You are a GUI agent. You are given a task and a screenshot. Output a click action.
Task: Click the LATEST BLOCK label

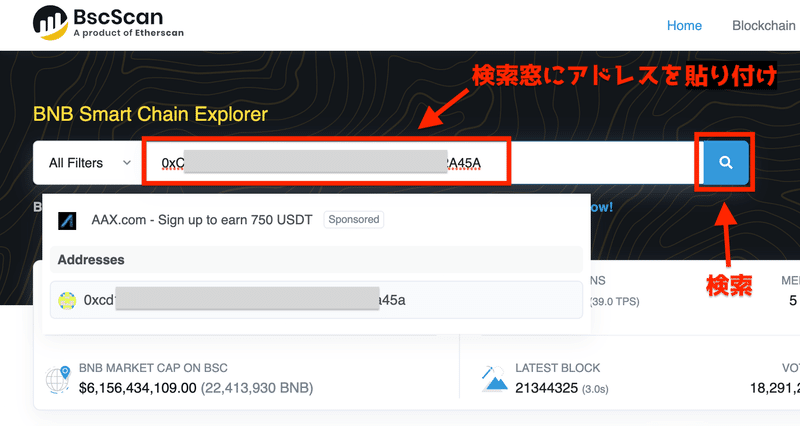558,368
